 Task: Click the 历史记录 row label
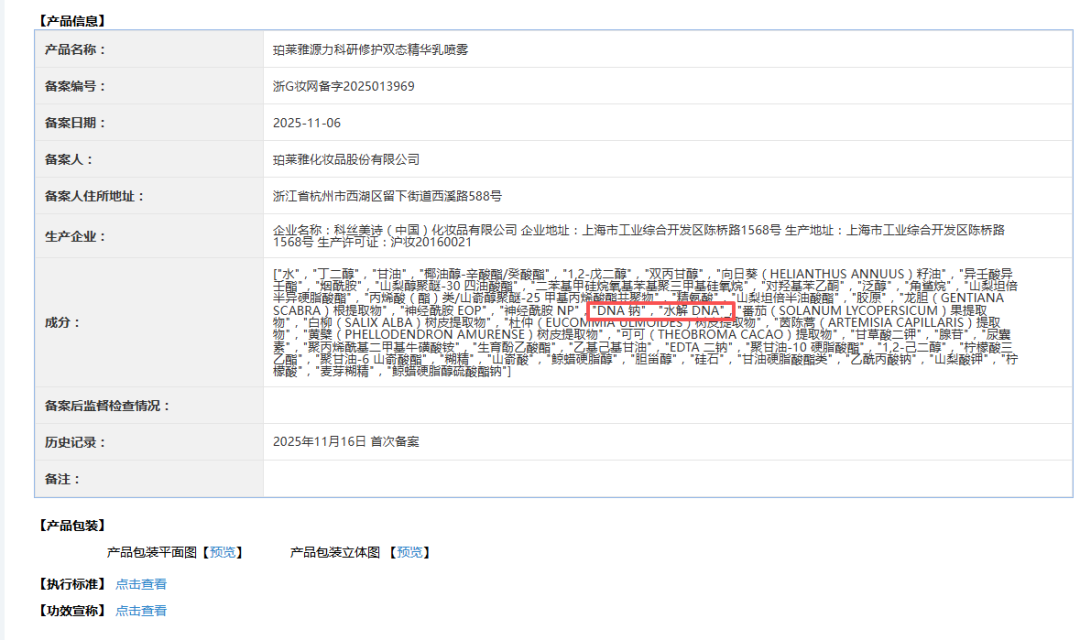tap(75, 442)
